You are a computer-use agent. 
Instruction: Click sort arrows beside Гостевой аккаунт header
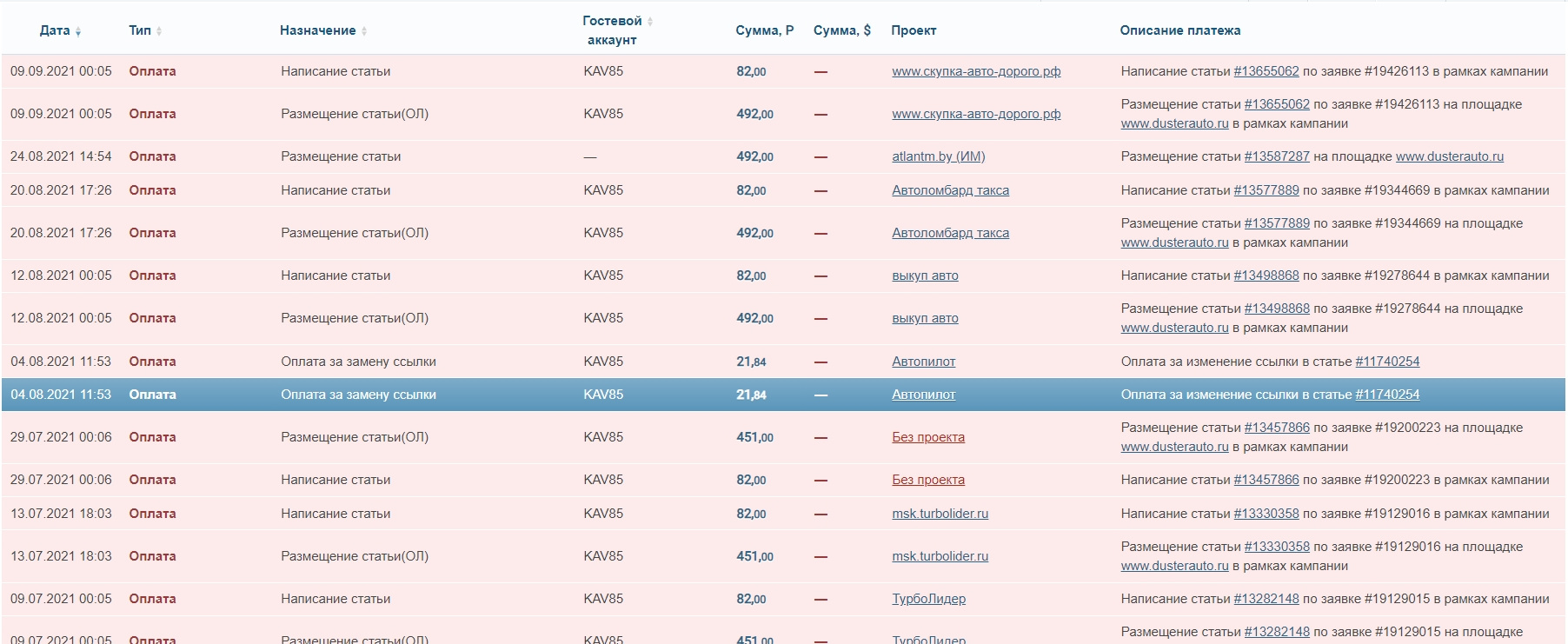tap(650, 22)
